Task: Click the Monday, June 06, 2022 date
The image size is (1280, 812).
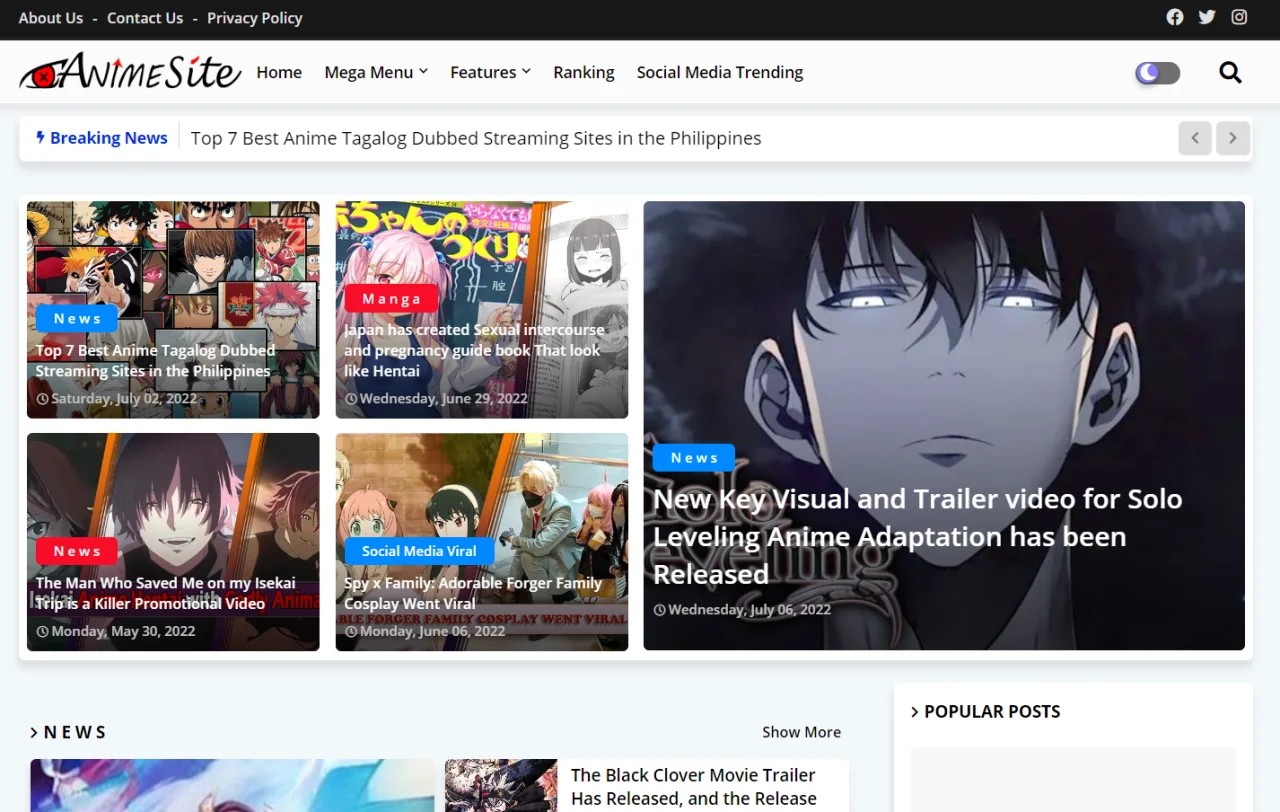Action: coord(425,631)
